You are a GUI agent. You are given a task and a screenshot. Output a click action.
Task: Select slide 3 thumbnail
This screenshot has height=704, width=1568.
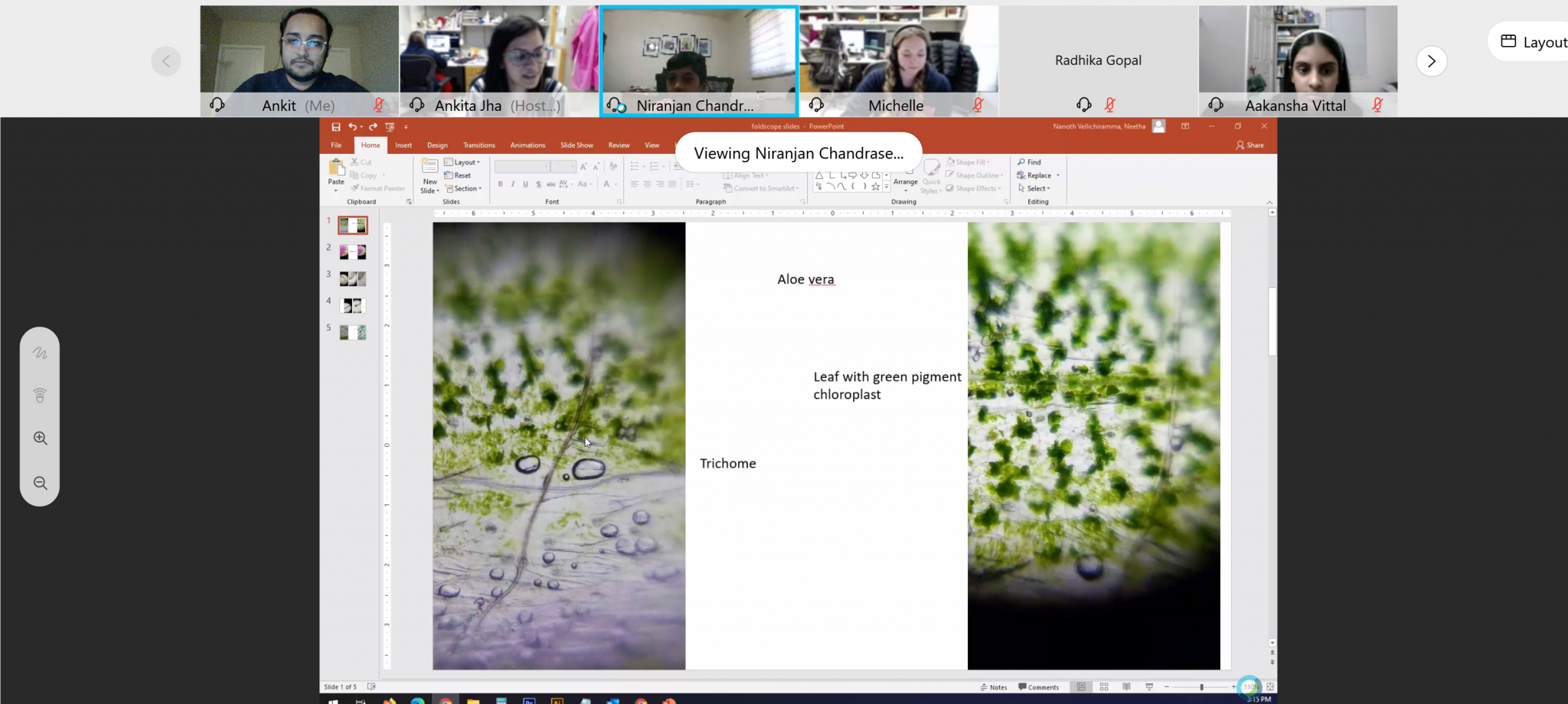coord(353,279)
